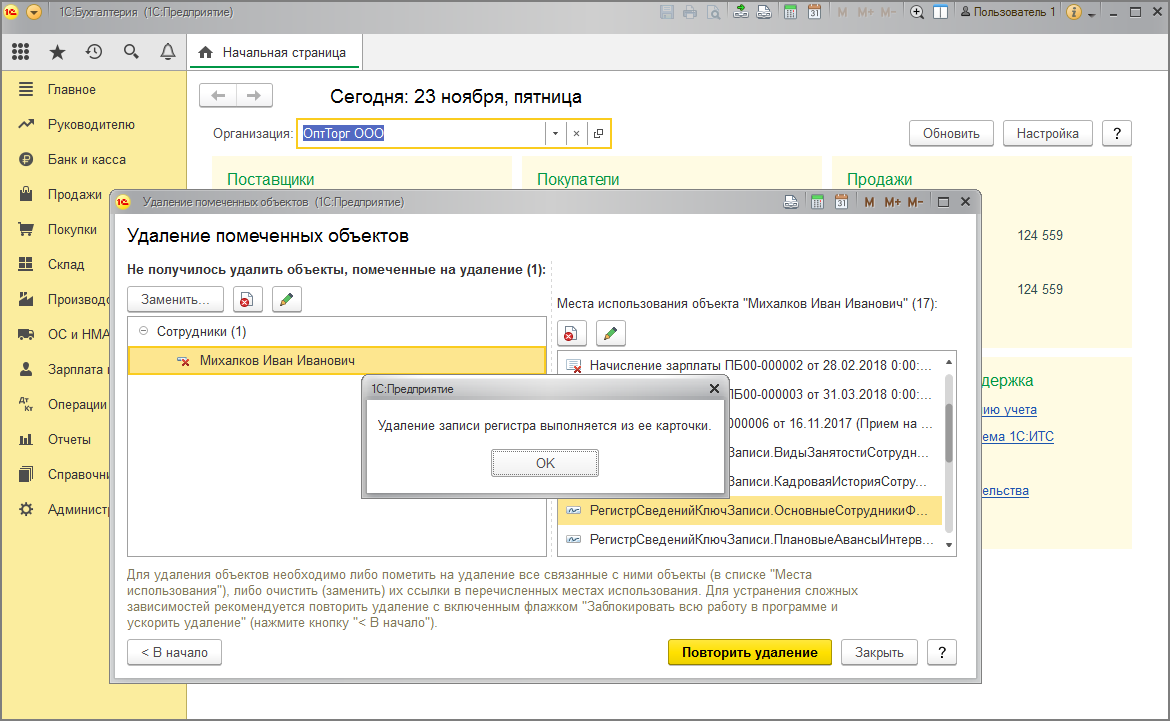Click Покупатели heading on start page
The image size is (1170, 721).
point(578,179)
